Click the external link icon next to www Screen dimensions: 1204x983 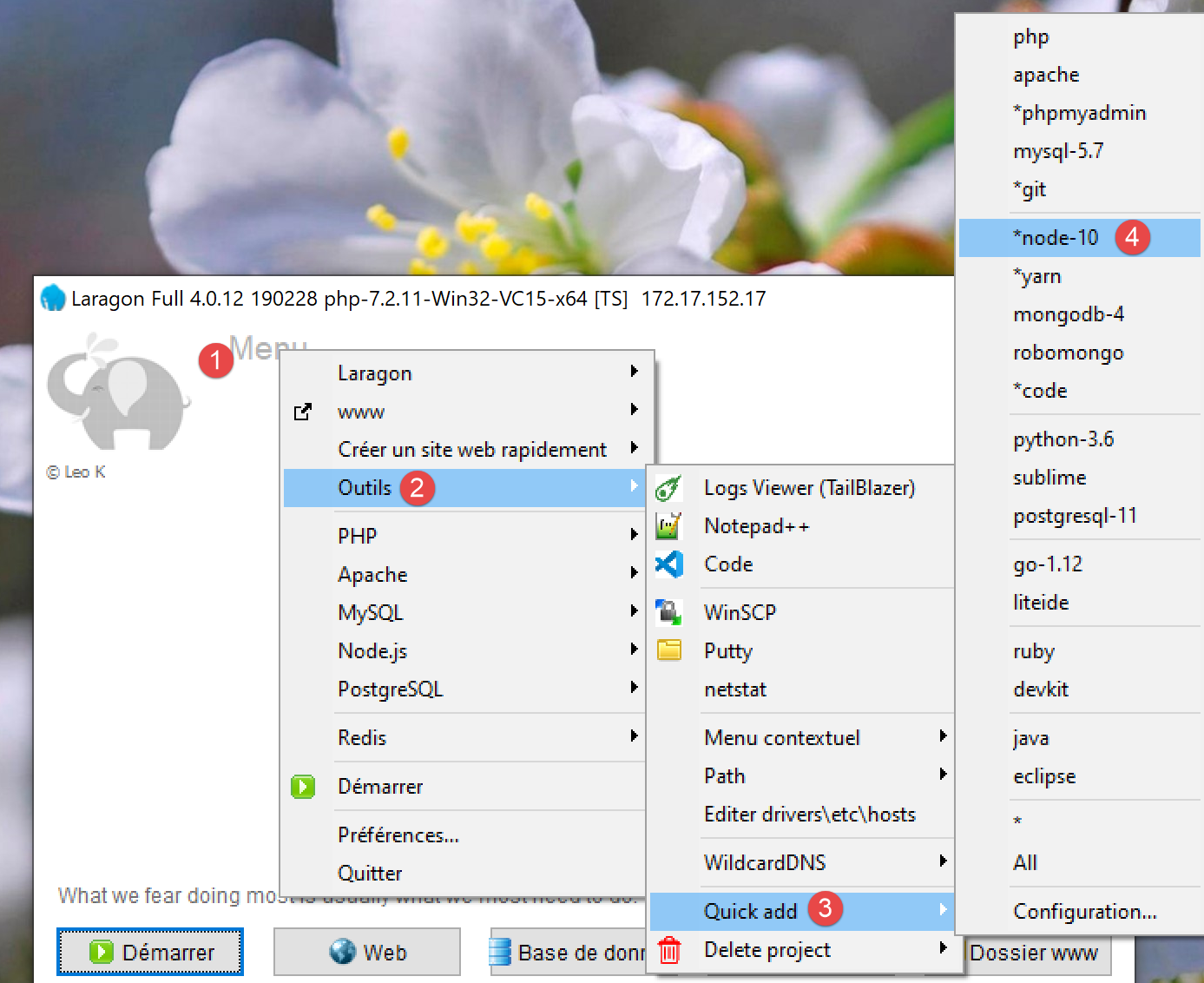[x=303, y=412]
